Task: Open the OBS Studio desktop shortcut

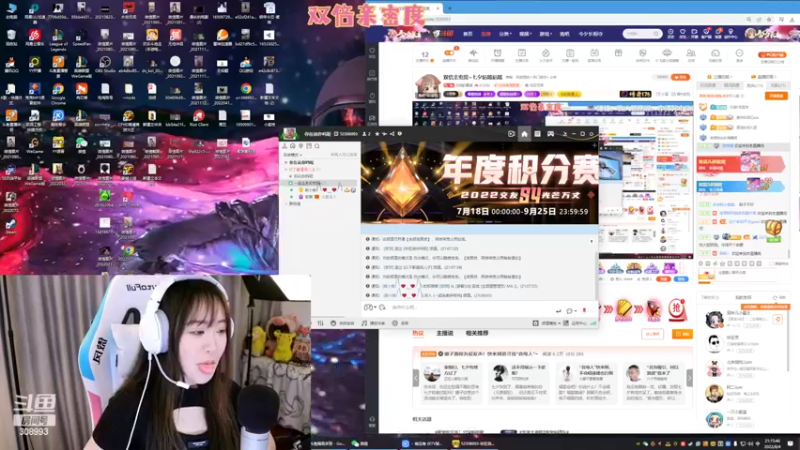Action: pyautogui.click(x=105, y=66)
